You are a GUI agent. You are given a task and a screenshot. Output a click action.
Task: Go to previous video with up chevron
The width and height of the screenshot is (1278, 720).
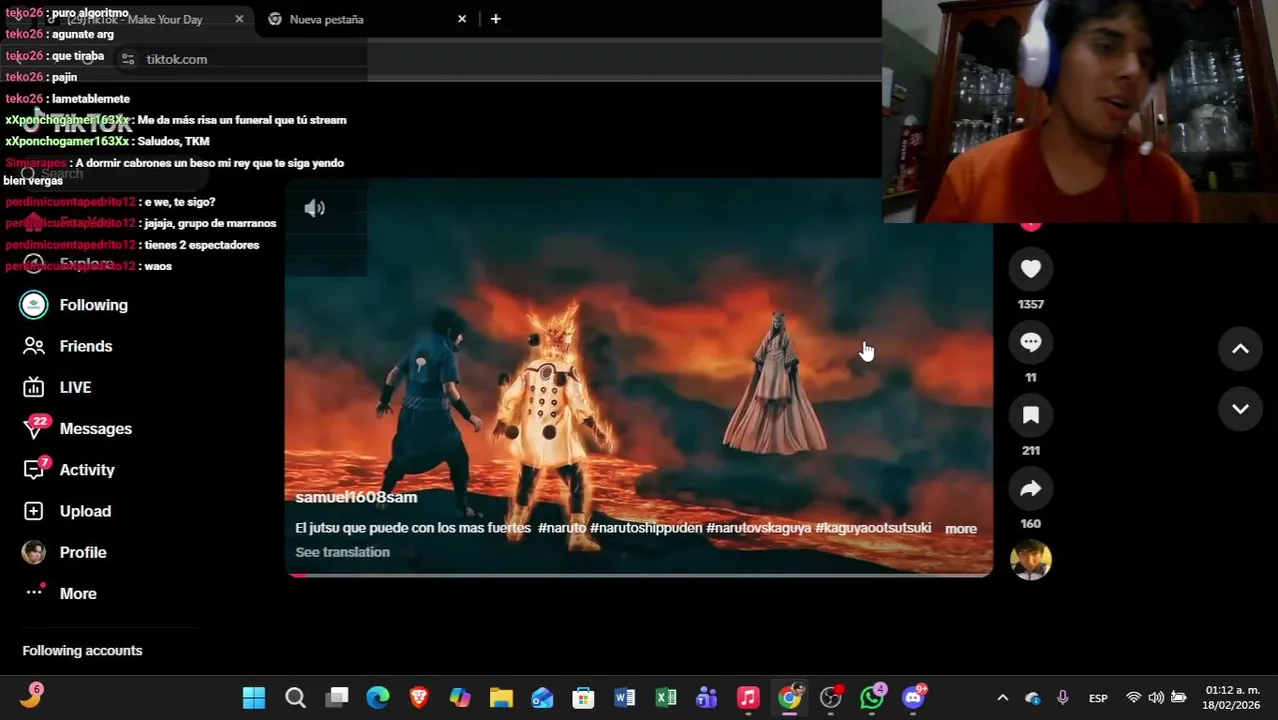click(x=1240, y=349)
